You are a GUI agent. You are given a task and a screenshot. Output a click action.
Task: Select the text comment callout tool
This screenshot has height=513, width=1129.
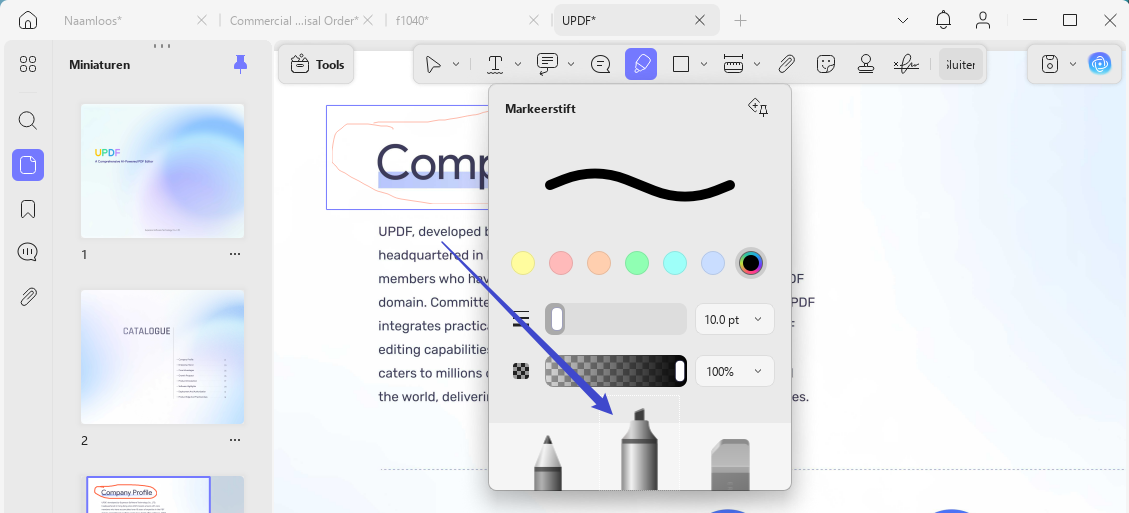click(547, 64)
